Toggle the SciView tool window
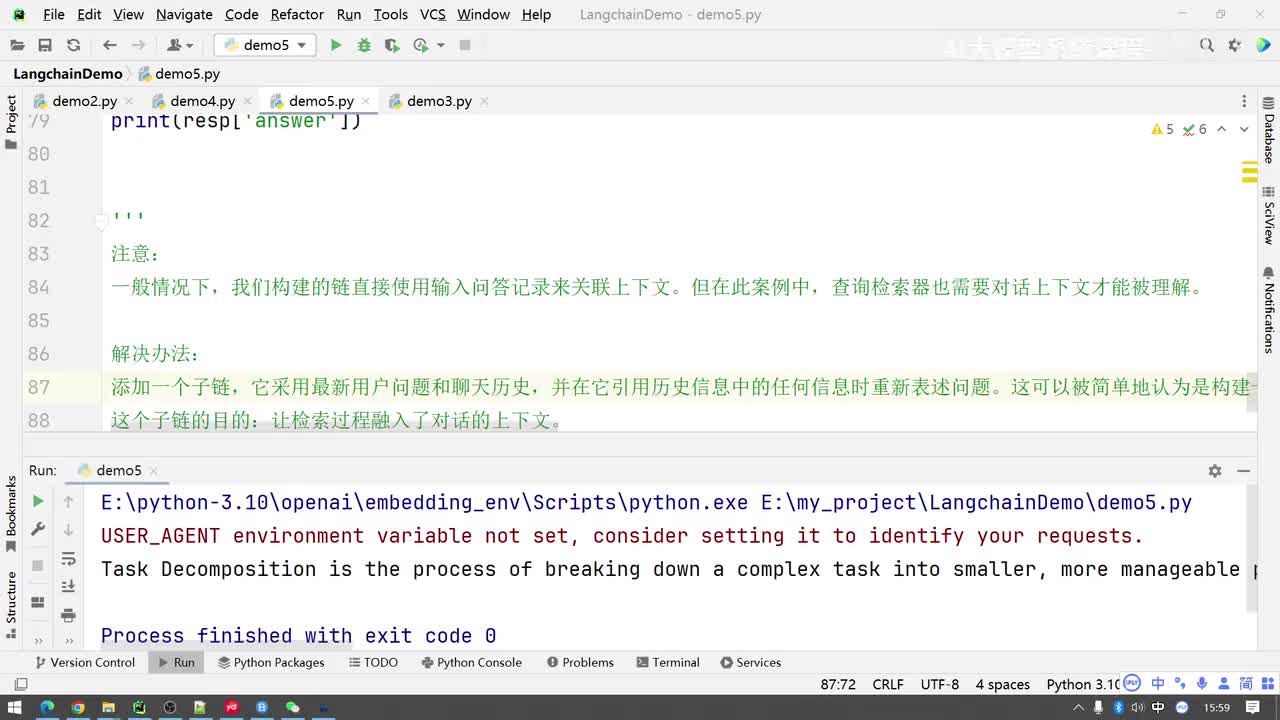The width and height of the screenshot is (1280, 720). [x=1268, y=215]
